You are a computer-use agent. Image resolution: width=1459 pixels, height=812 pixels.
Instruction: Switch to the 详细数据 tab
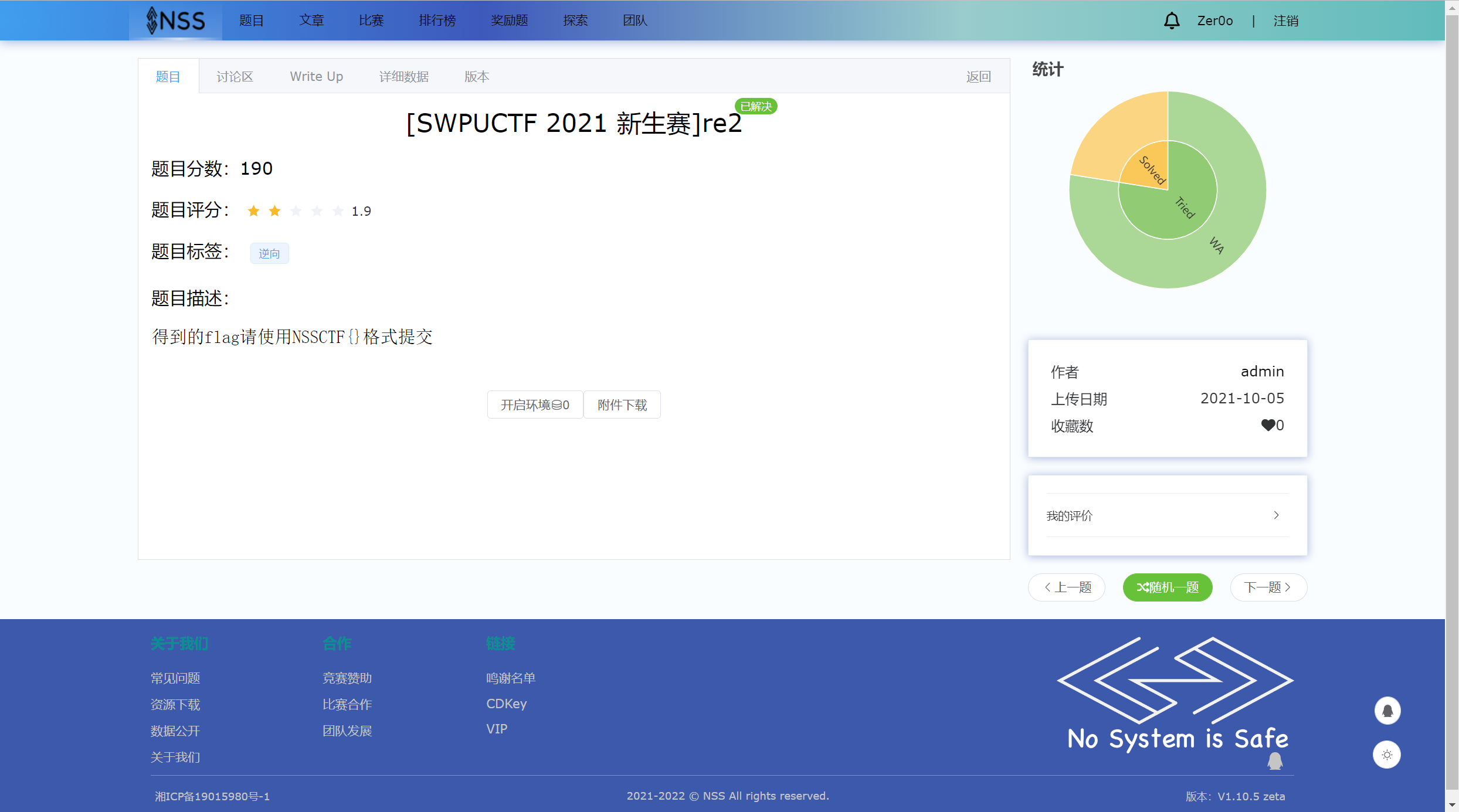tap(404, 76)
